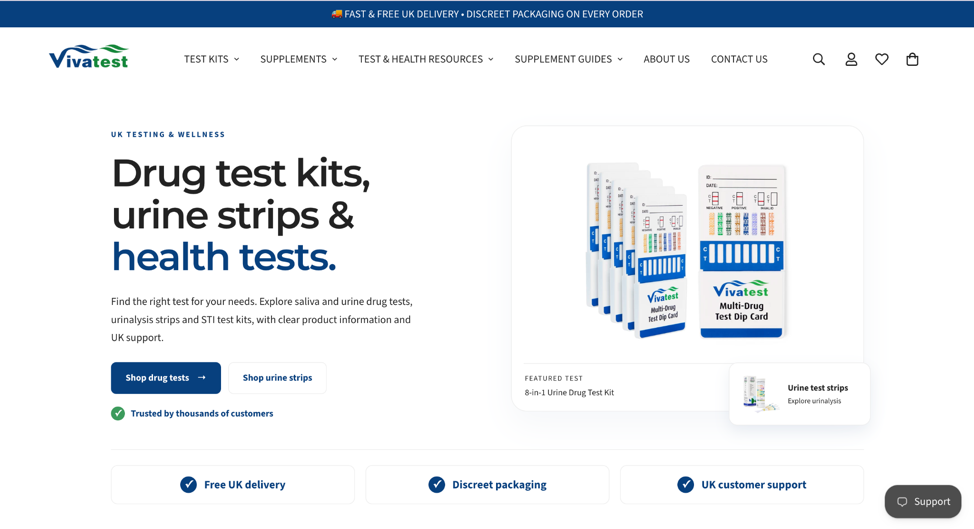Click the Multi-Drug Test Dip Card product image
This screenshot has height=529, width=974.
point(686,250)
